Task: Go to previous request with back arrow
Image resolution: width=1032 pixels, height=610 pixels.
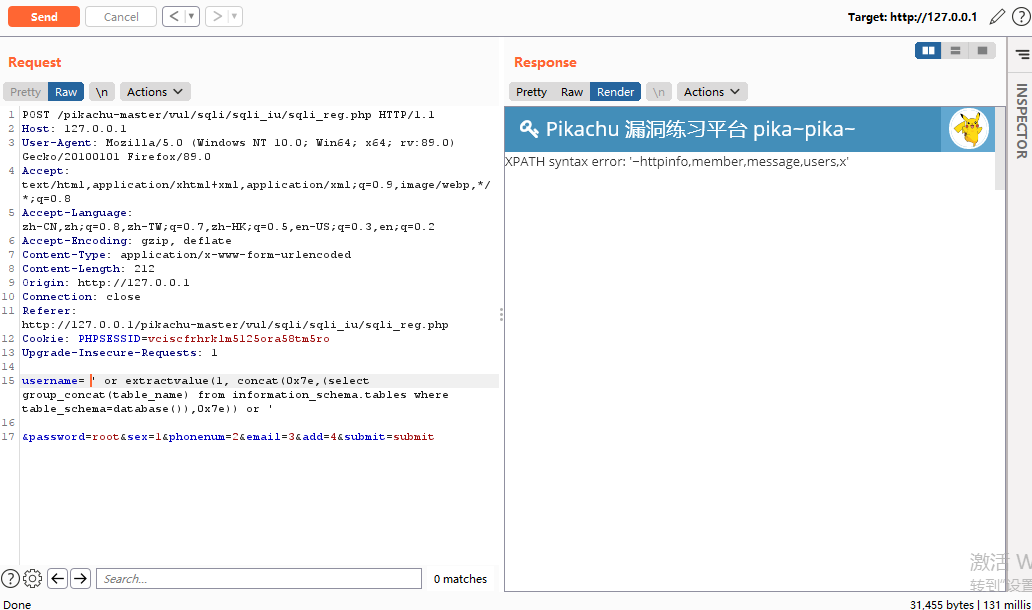Action: pyautogui.click(x=174, y=16)
